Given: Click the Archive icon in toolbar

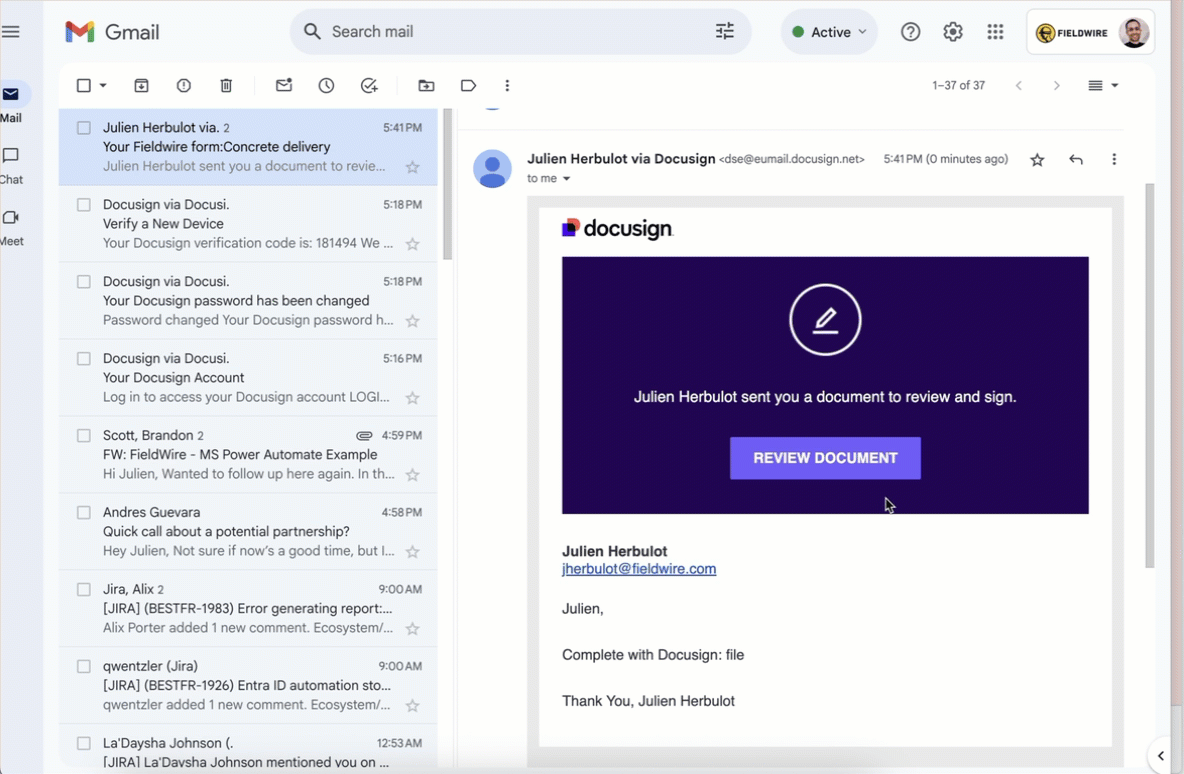Looking at the screenshot, I should click(141, 86).
